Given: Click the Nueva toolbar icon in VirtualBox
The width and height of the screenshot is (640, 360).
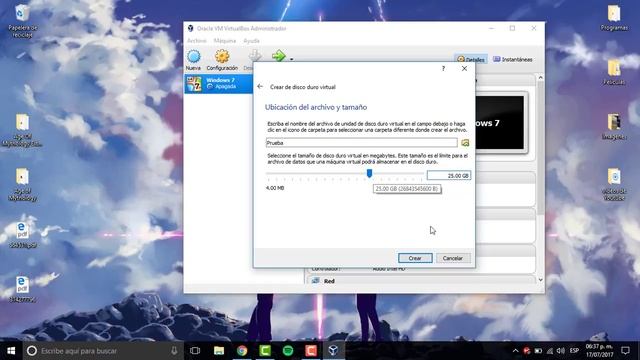Looking at the screenshot, I should (x=193, y=60).
